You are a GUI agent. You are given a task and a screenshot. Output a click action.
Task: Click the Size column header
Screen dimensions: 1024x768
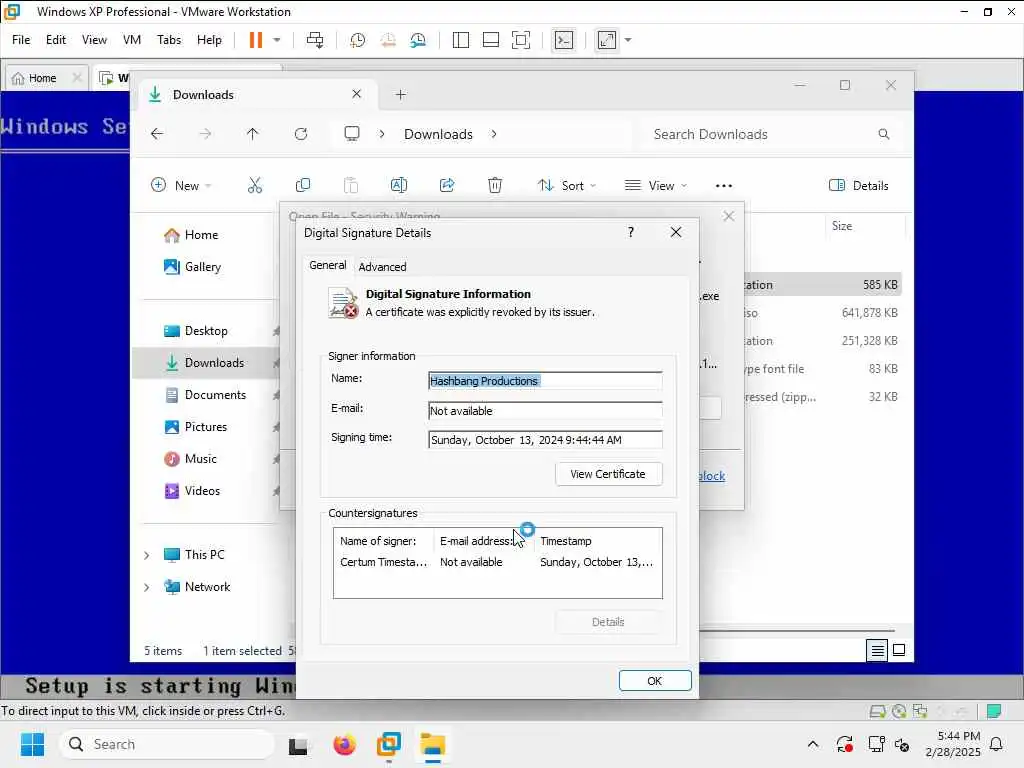click(x=842, y=226)
